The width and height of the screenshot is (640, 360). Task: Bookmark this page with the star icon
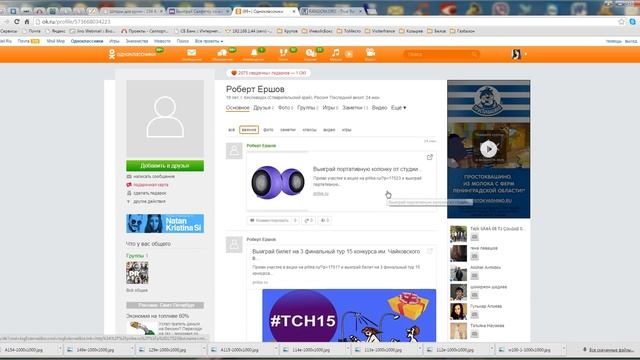621,22
